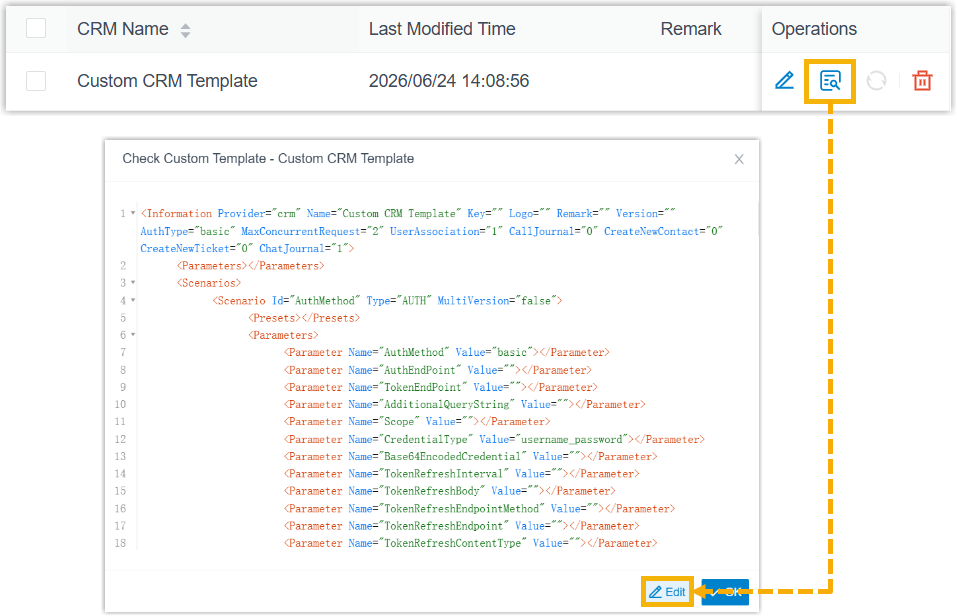957x616 pixels.
Task: Collapse the Scenarios node at line 3
Action: pyautogui.click(x=133, y=283)
